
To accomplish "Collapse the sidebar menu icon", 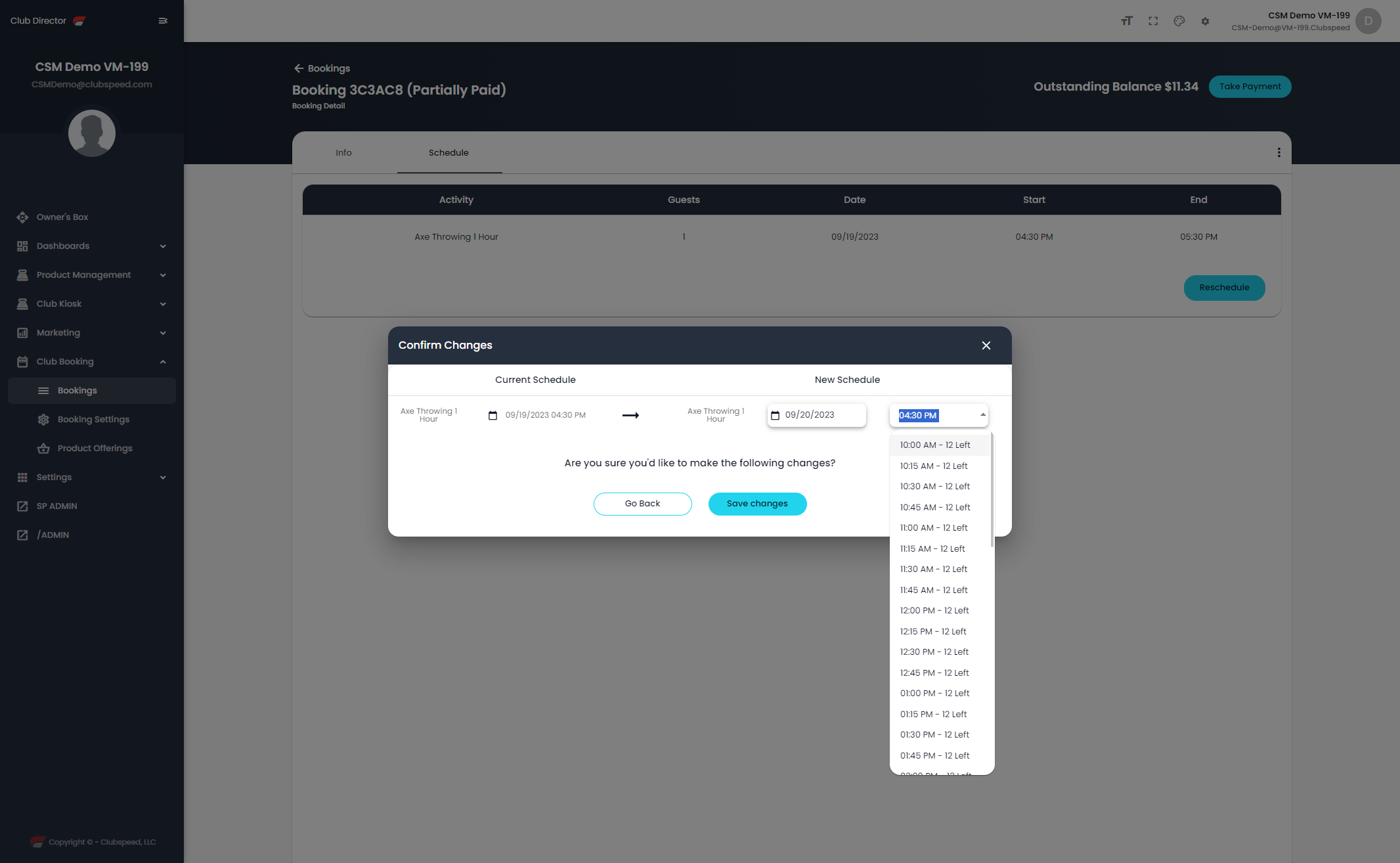I will (x=163, y=21).
